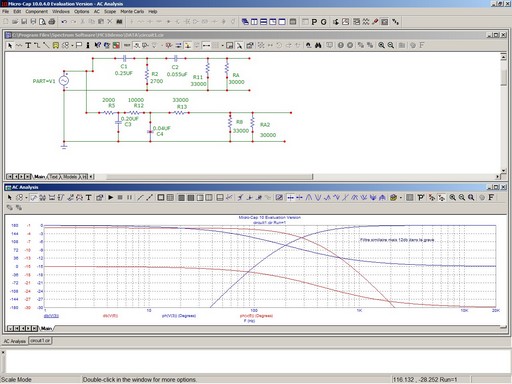Viewport: 512px width, 384px height.
Task: Open the dropdown beside the schematic mode icon
Action: click(72, 45)
